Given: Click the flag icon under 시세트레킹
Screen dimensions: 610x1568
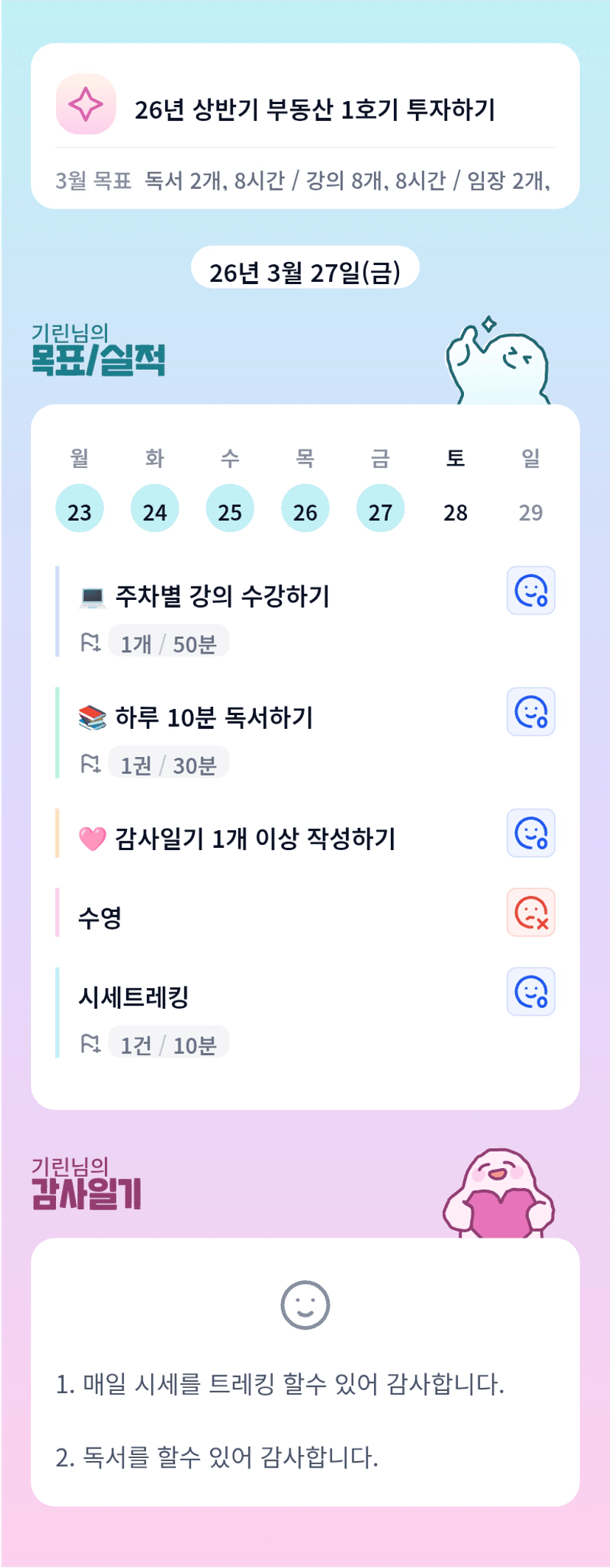Looking at the screenshot, I should pyautogui.click(x=90, y=1044).
